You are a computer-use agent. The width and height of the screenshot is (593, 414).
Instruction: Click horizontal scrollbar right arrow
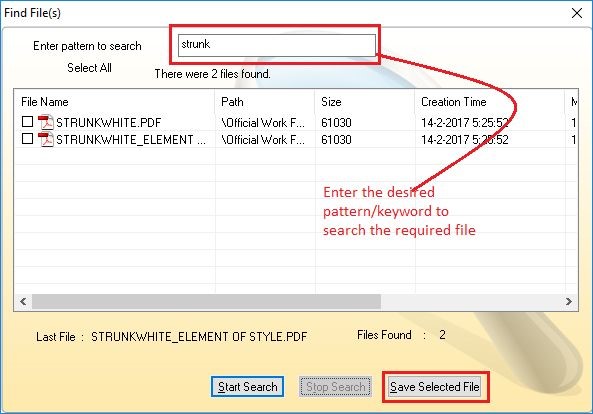[x=569, y=302]
